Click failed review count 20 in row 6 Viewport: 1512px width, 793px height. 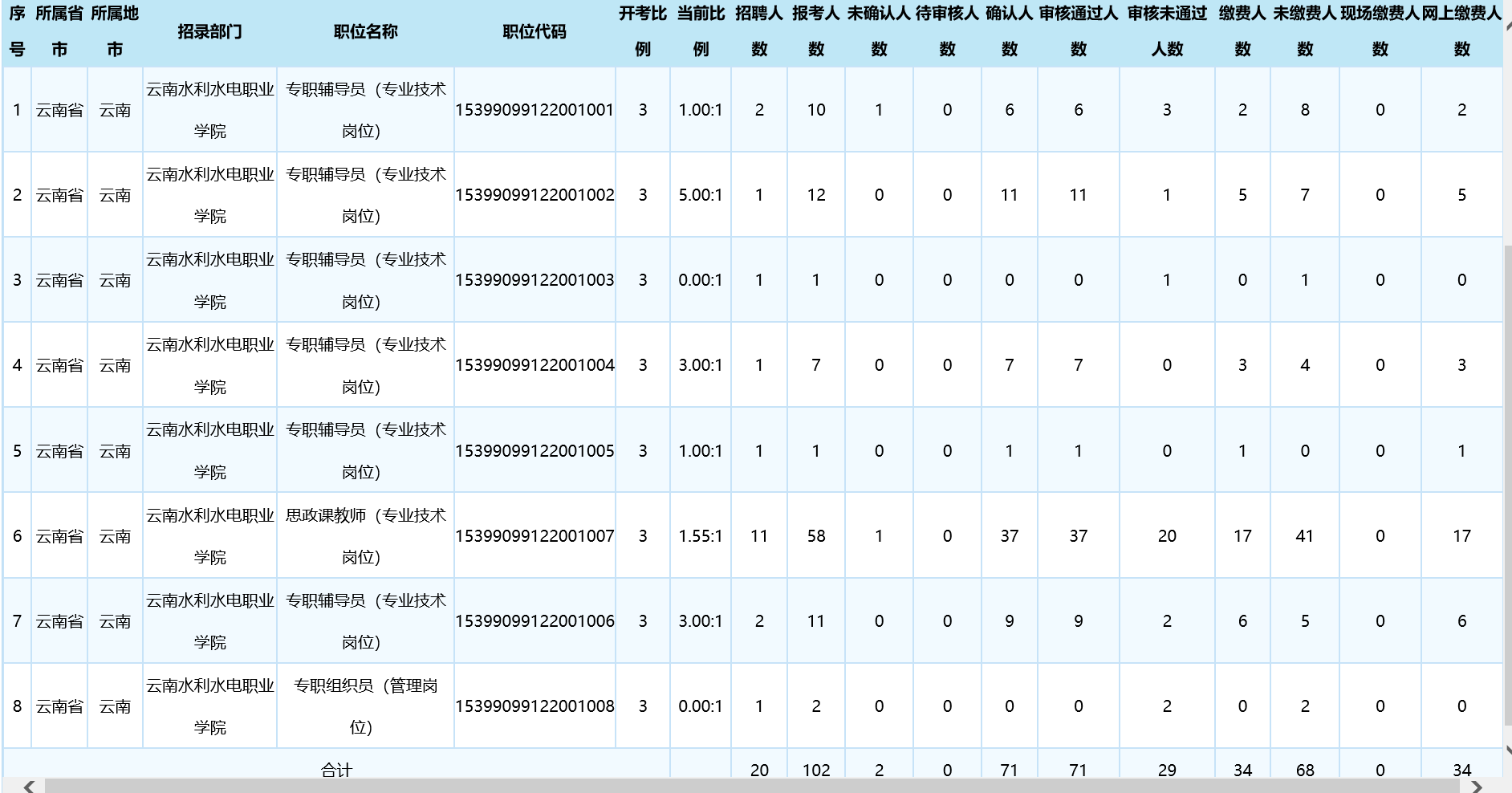(x=1167, y=536)
